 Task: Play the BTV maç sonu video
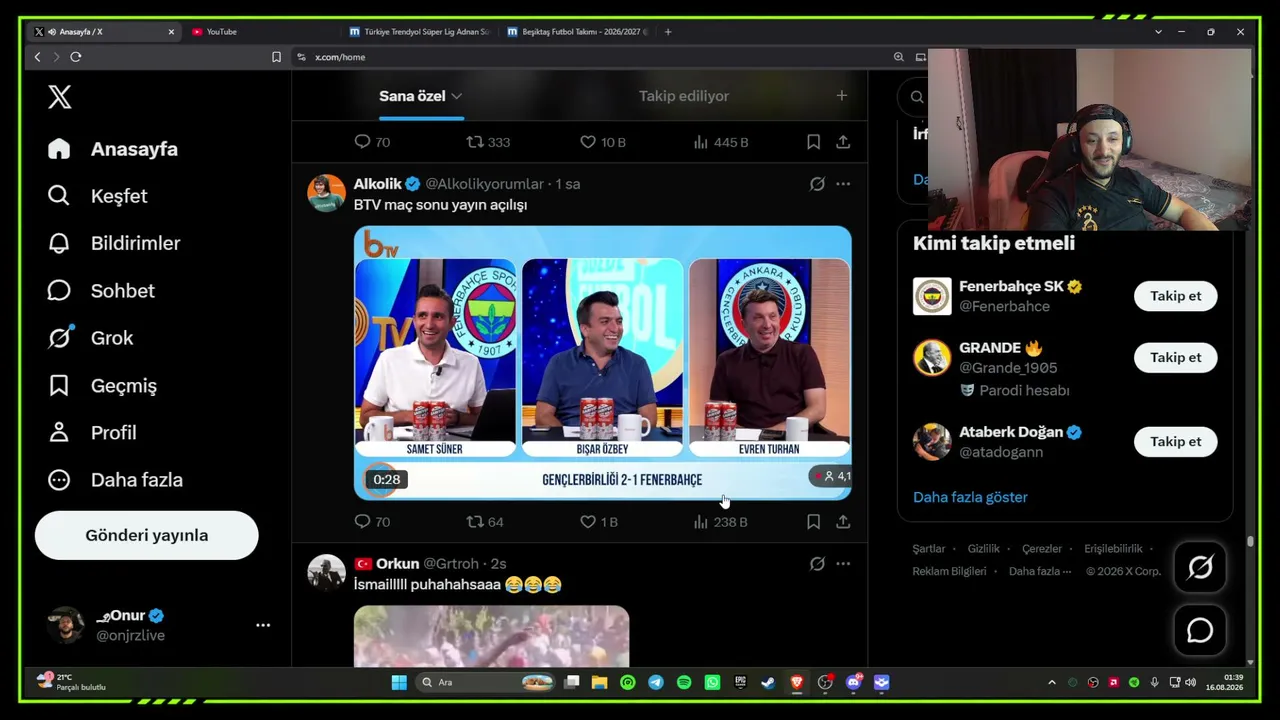(x=603, y=363)
